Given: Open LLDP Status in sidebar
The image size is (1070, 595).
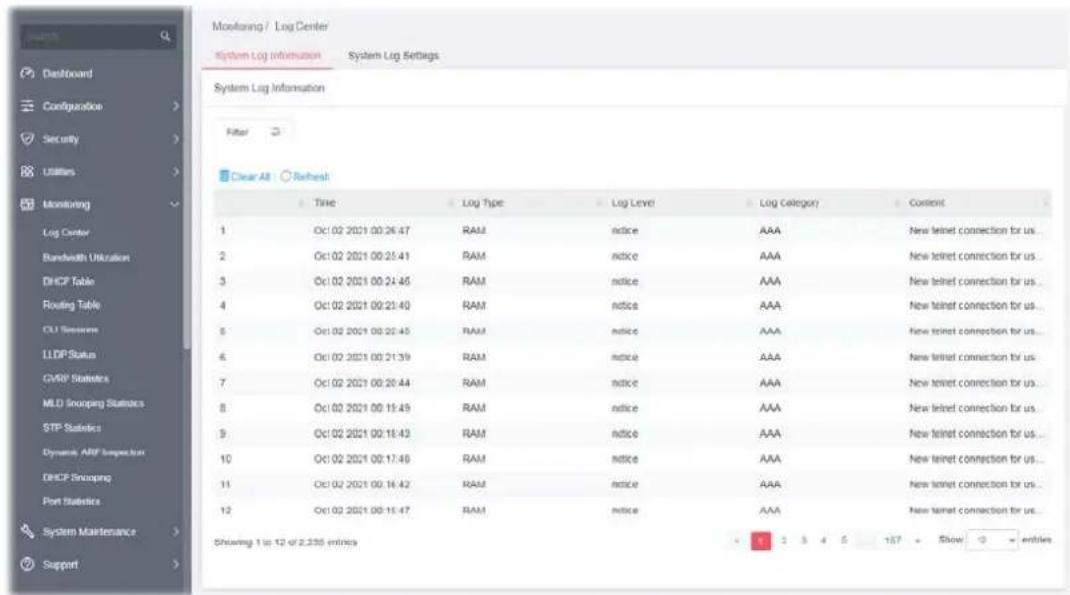Looking at the screenshot, I should coord(69,354).
